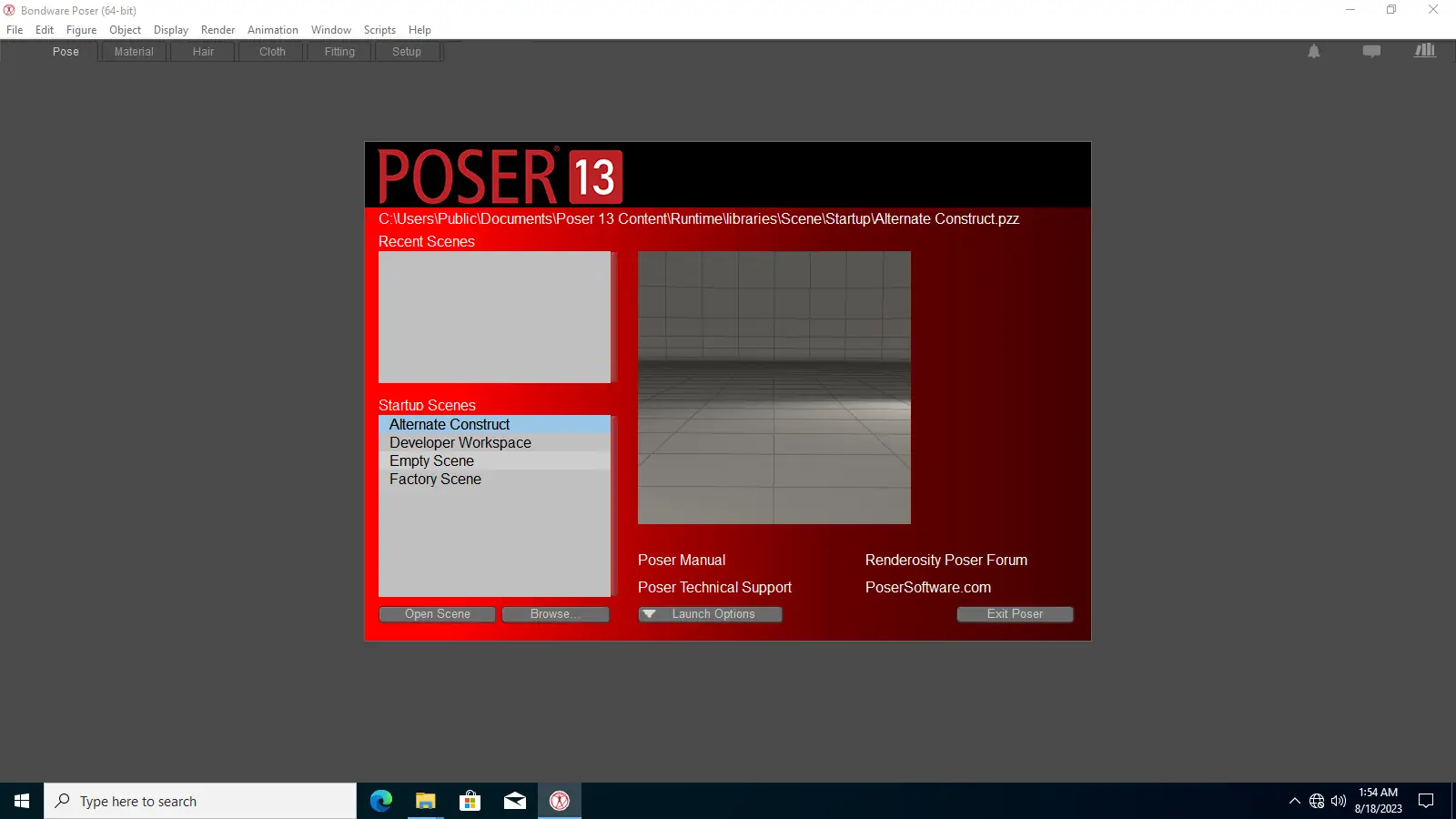
Task: Open the Render menu
Action: pos(218,30)
